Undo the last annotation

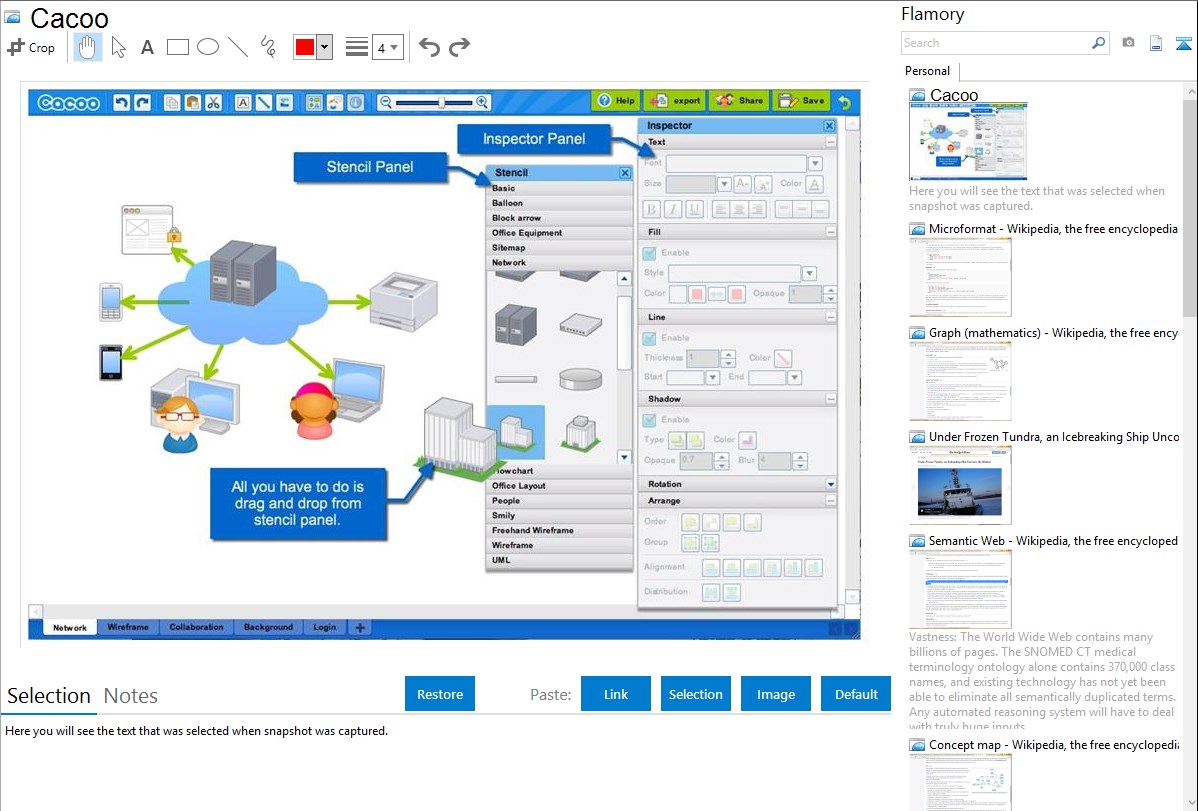pyautogui.click(x=429, y=47)
